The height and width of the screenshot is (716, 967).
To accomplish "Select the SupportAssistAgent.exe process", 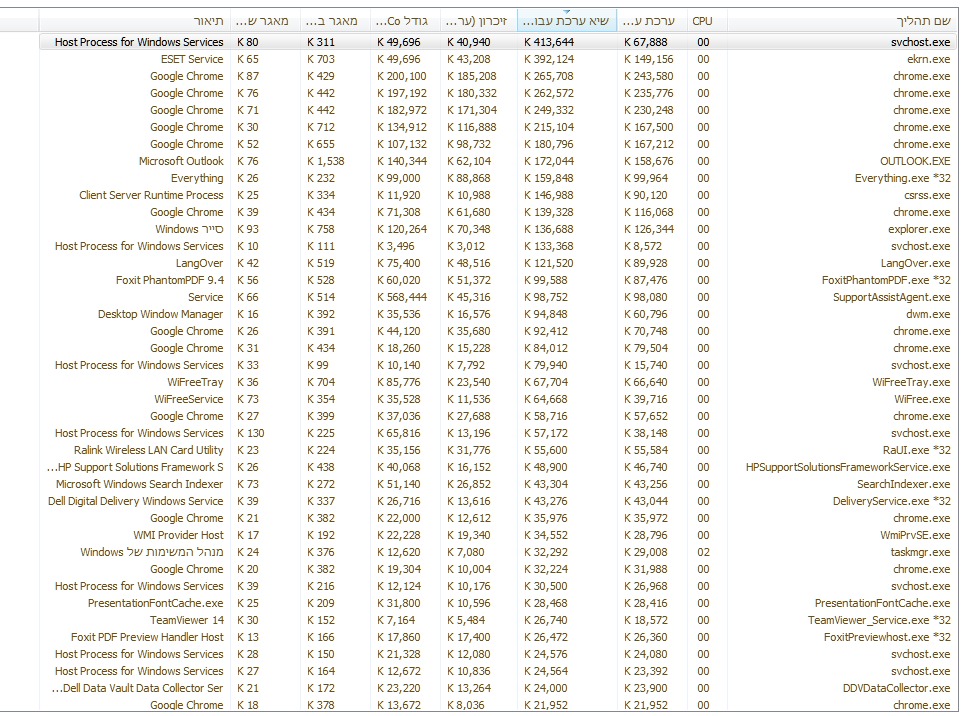I will [x=891, y=297].
